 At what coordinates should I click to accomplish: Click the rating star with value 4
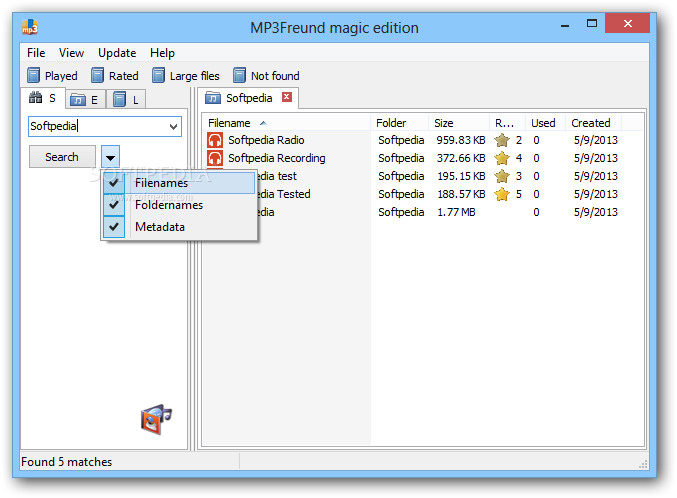pyautogui.click(x=502, y=158)
